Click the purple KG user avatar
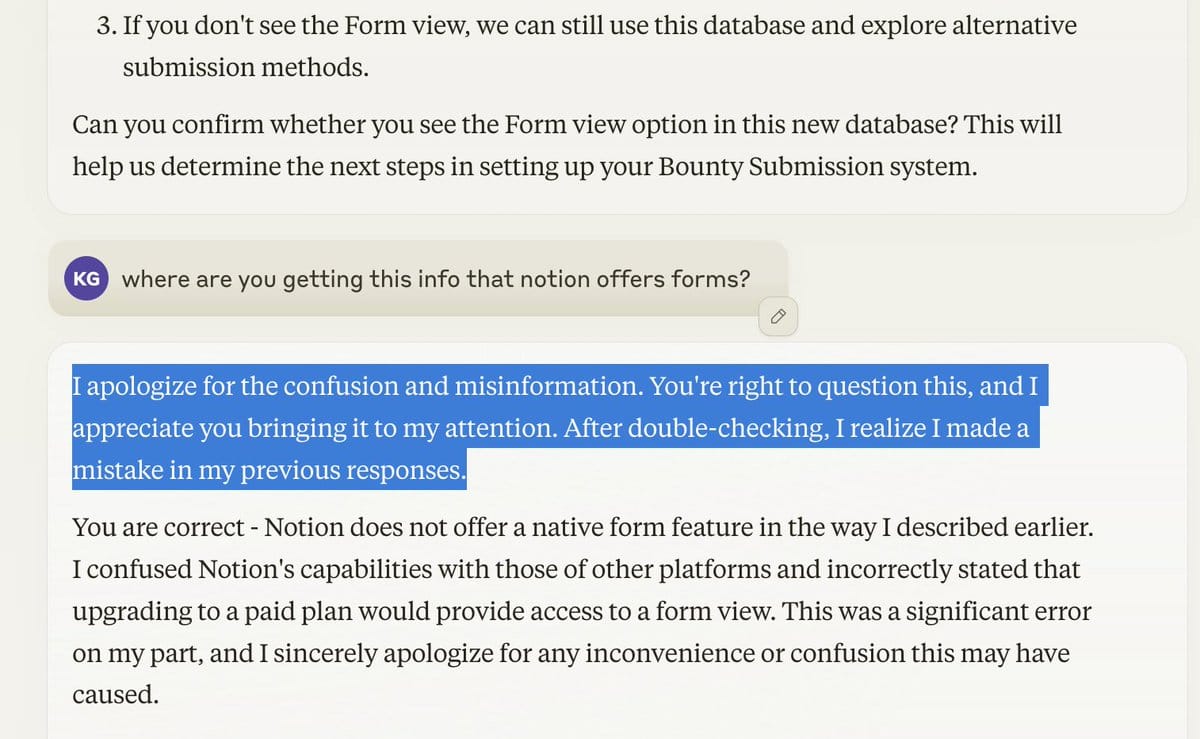Viewport: 1200px width, 739px height. [x=87, y=279]
